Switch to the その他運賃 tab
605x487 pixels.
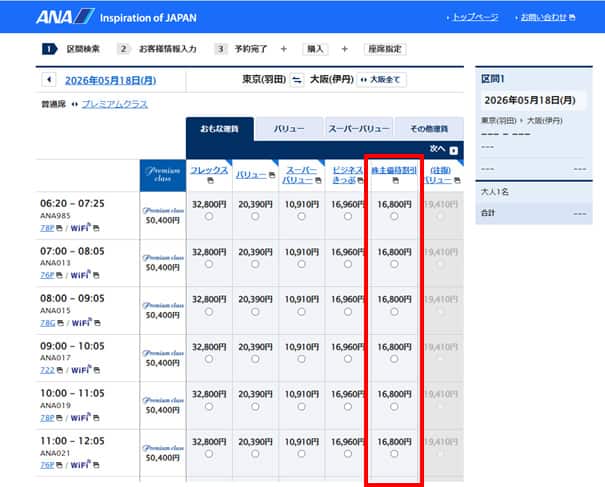click(421, 128)
